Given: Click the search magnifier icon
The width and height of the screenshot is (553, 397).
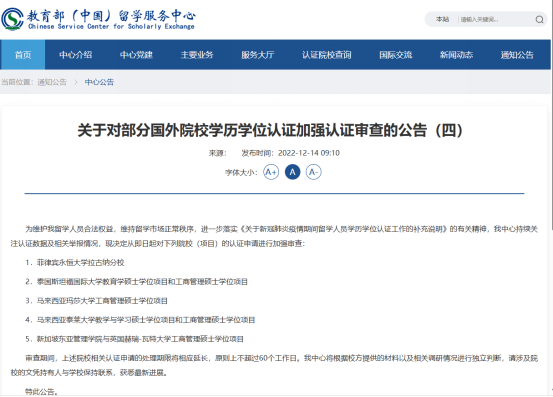Looking at the screenshot, I should 539,19.
